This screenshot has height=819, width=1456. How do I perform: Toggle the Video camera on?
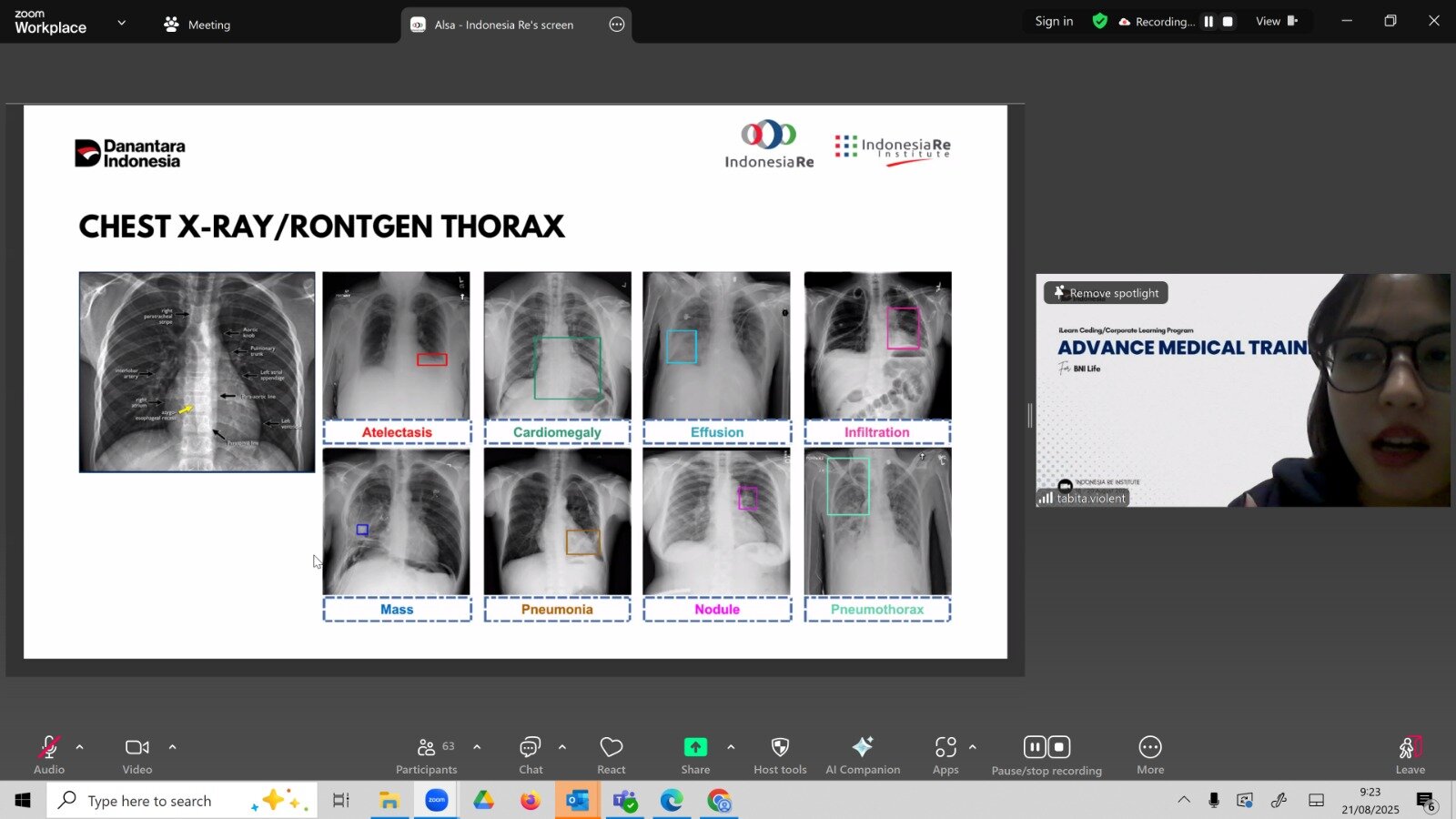(x=137, y=755)
